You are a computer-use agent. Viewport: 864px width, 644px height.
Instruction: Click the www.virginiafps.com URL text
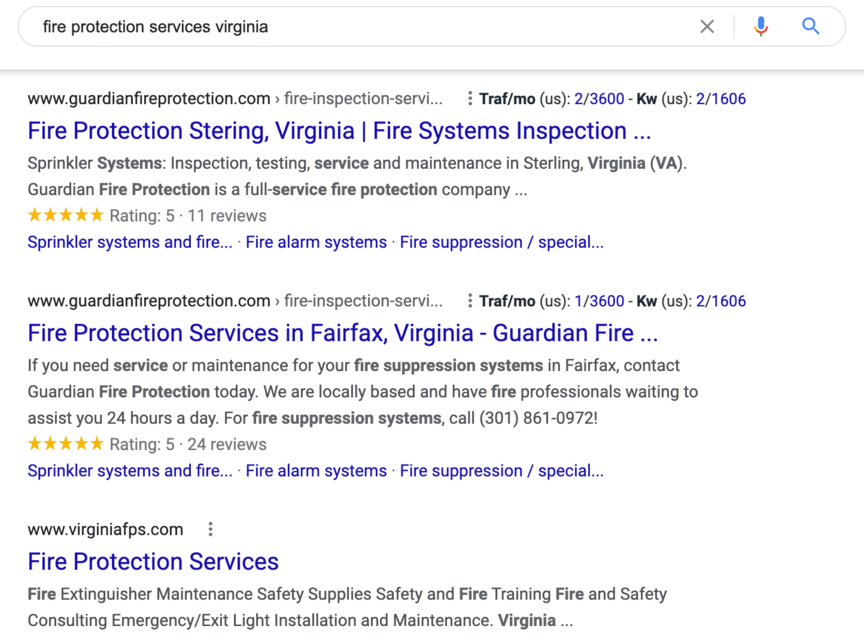click(x=105, y=529)
